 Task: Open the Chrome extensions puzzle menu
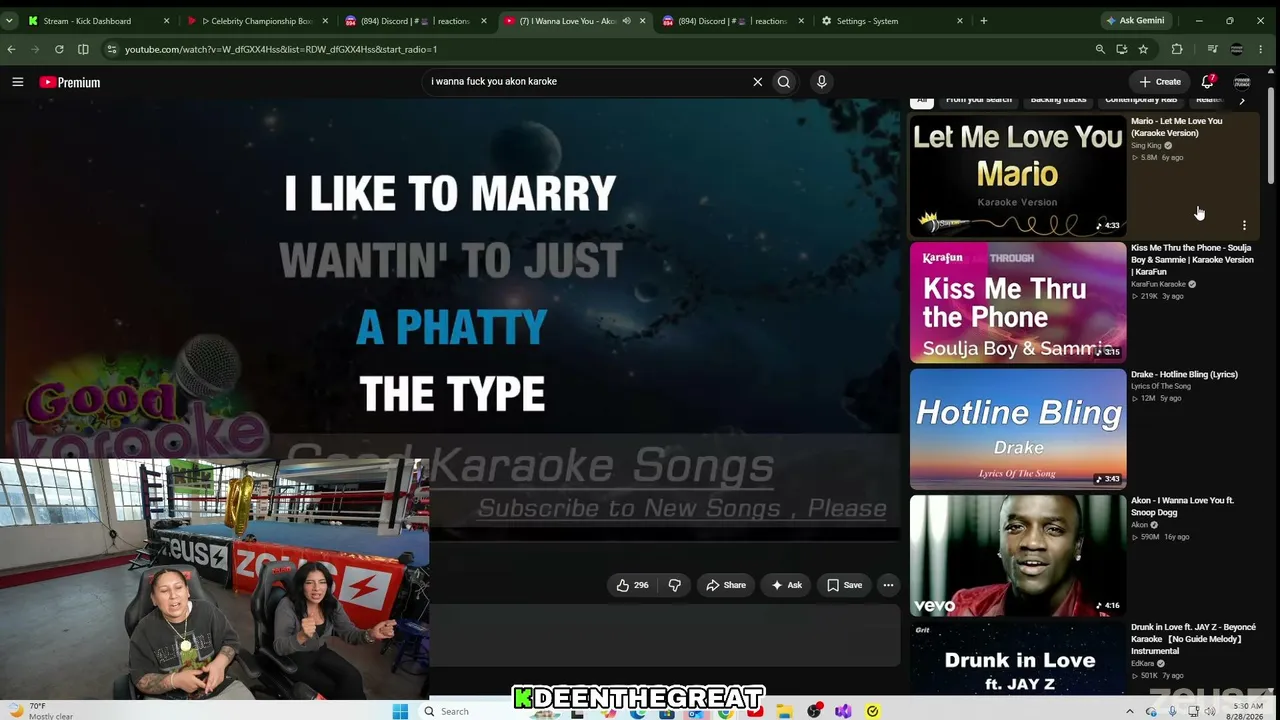(1177, 49)
